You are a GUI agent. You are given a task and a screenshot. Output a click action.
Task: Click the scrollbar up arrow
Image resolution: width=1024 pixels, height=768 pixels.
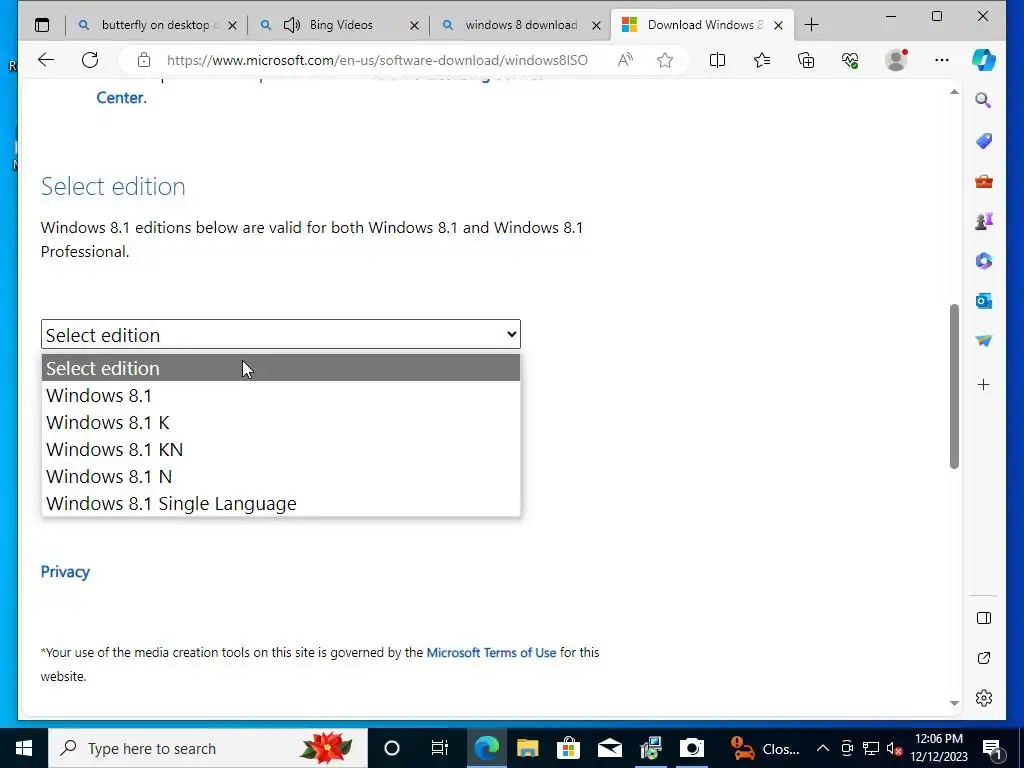point(954,92)
